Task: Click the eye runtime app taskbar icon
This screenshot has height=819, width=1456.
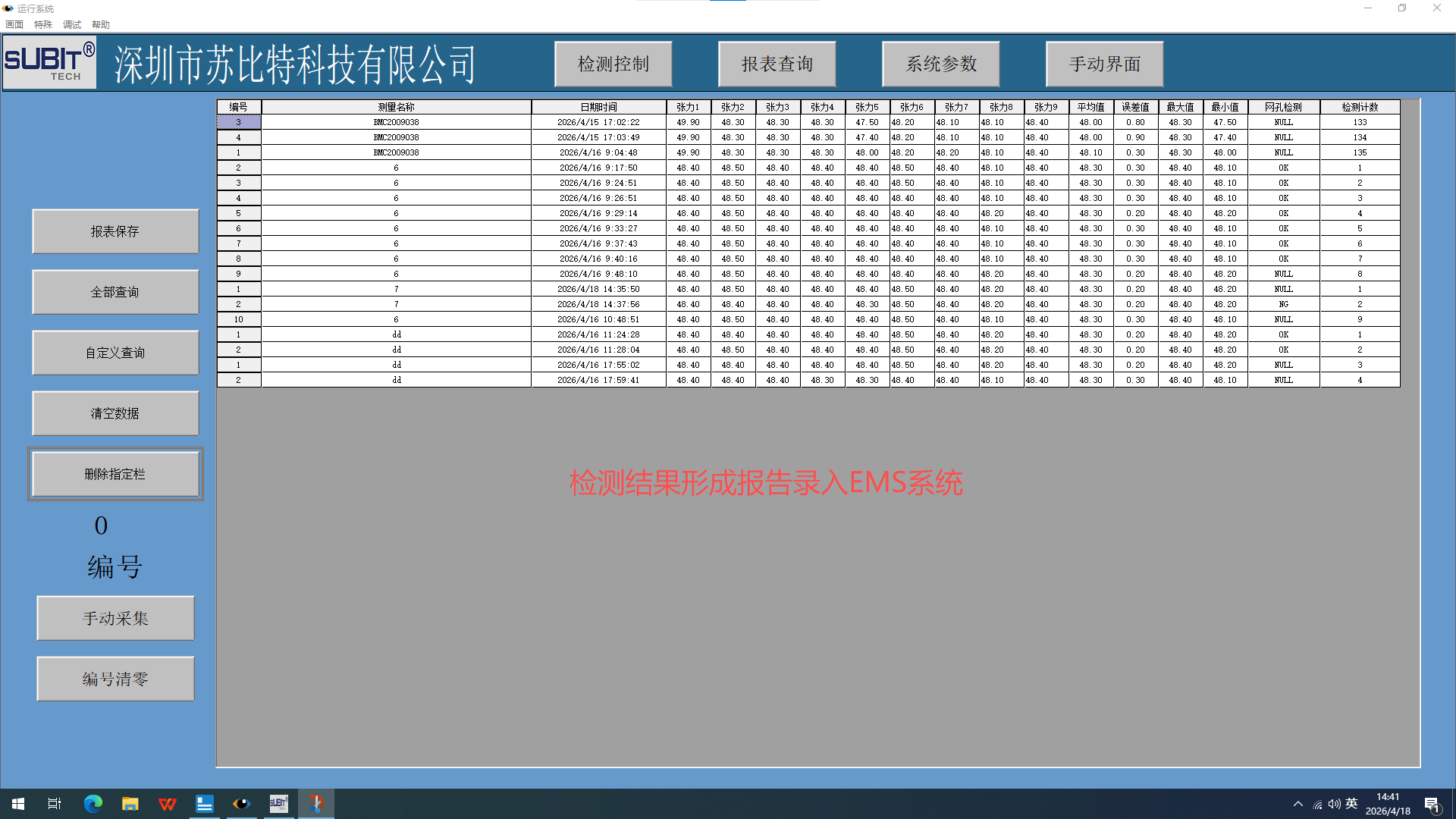Action: pos(241,803)
